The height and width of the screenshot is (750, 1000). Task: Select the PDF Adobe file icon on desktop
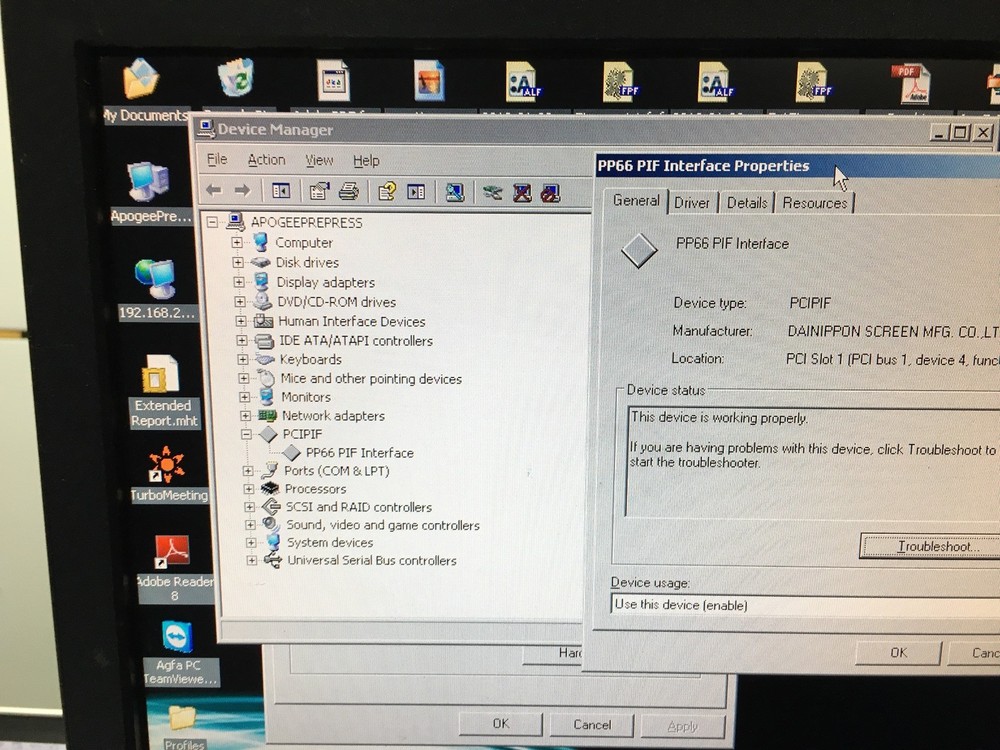[x=911, y=84]
